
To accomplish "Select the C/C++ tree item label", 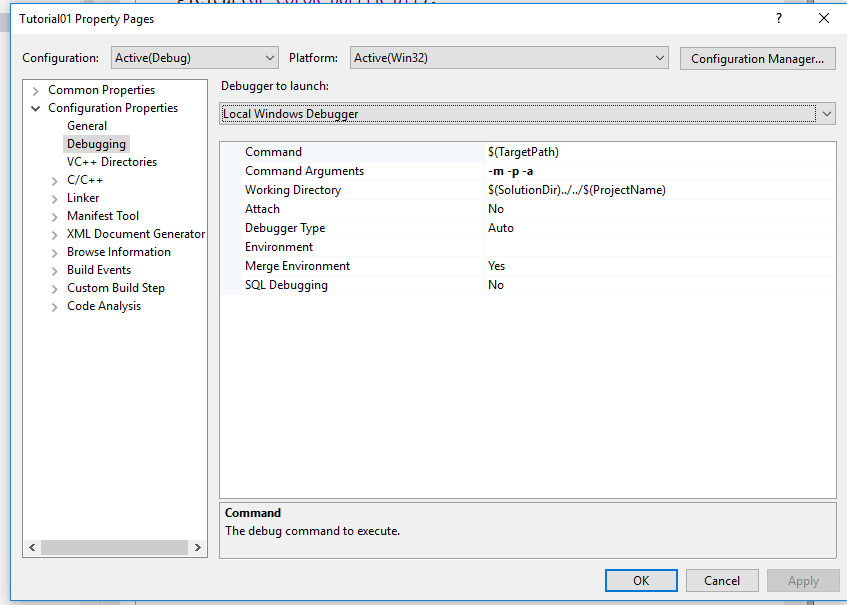I will [85, 180].
